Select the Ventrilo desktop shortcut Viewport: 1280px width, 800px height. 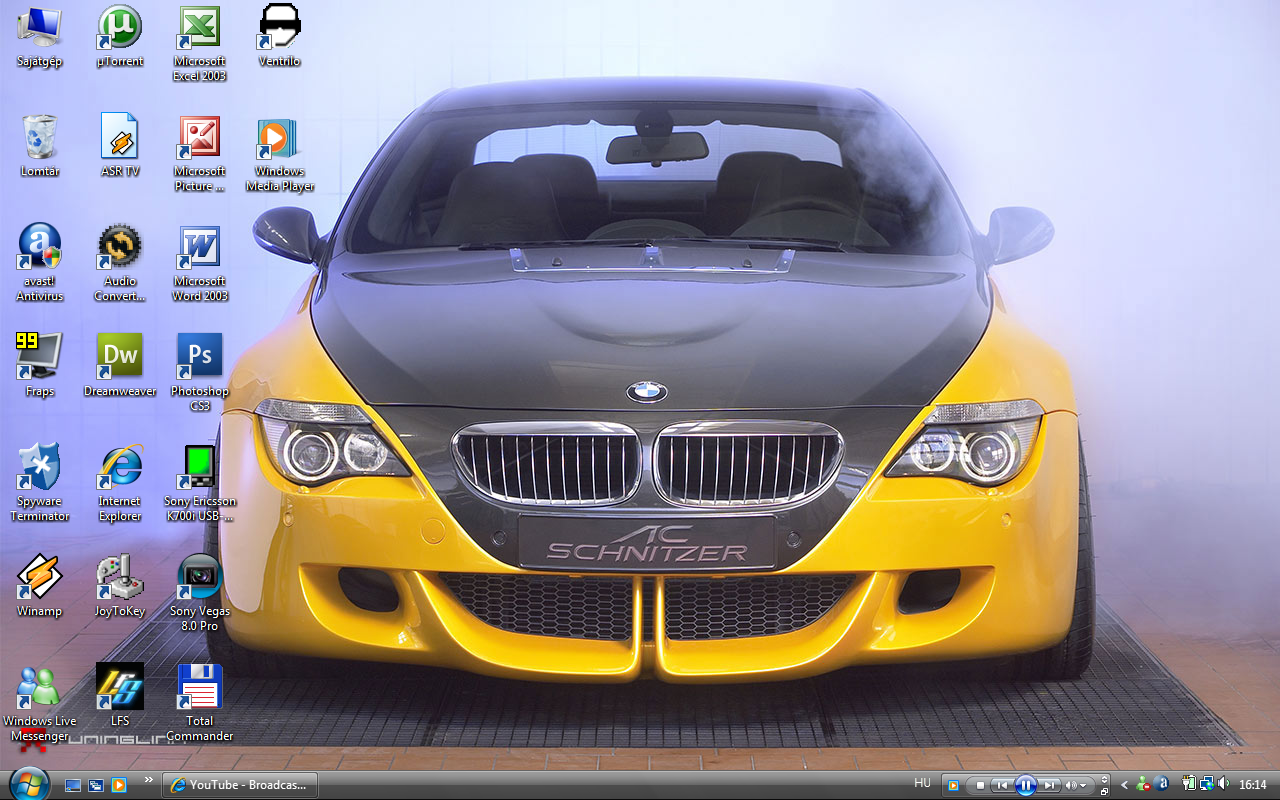280,37
